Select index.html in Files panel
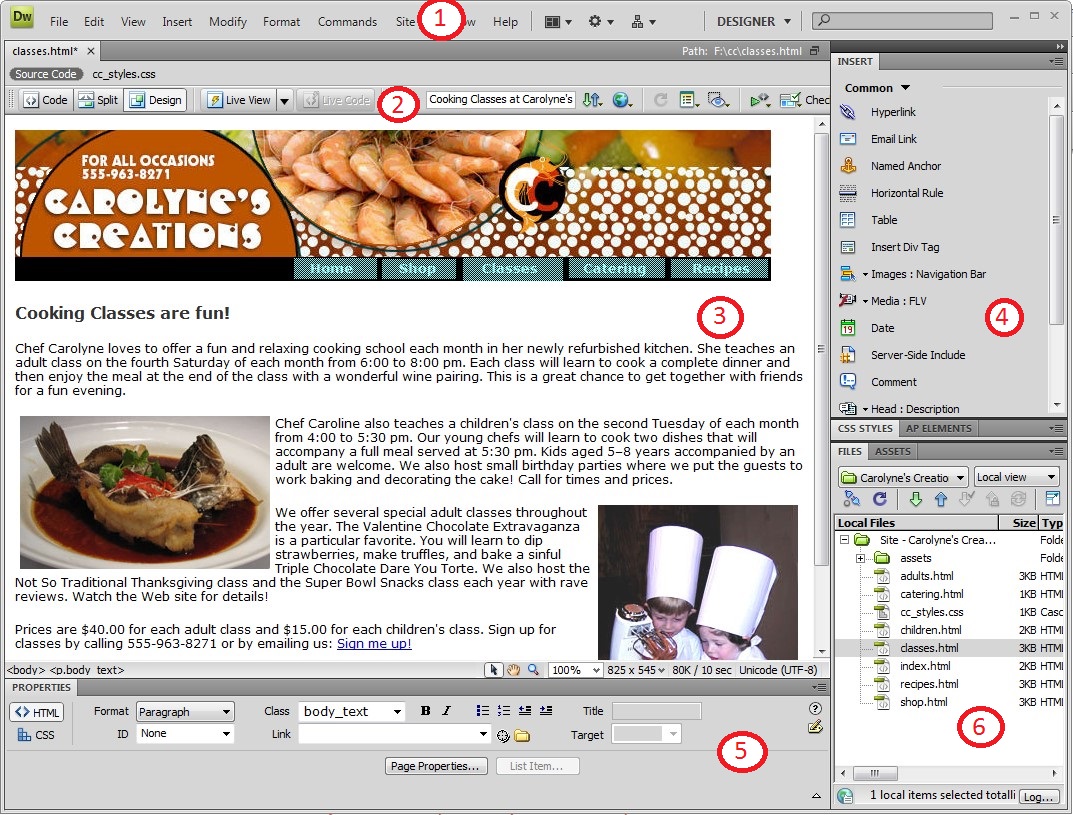Screen dimensions: 1073x815 pyautogui.click(x=925, y=666)
